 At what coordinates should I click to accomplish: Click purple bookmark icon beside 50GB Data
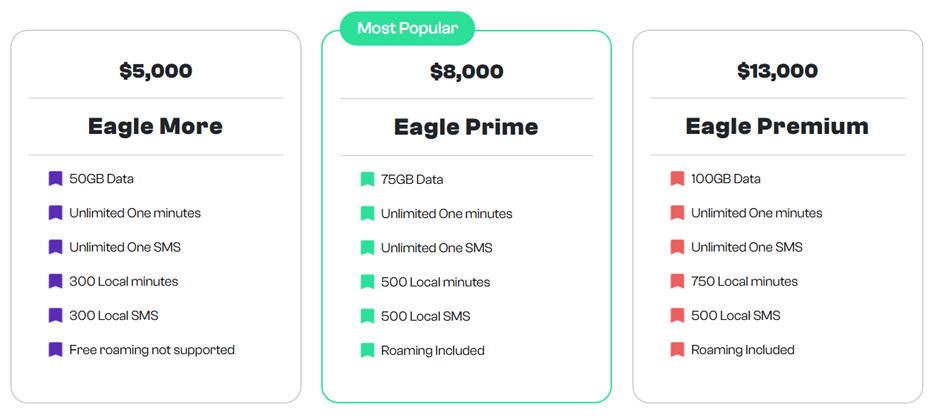56,179
